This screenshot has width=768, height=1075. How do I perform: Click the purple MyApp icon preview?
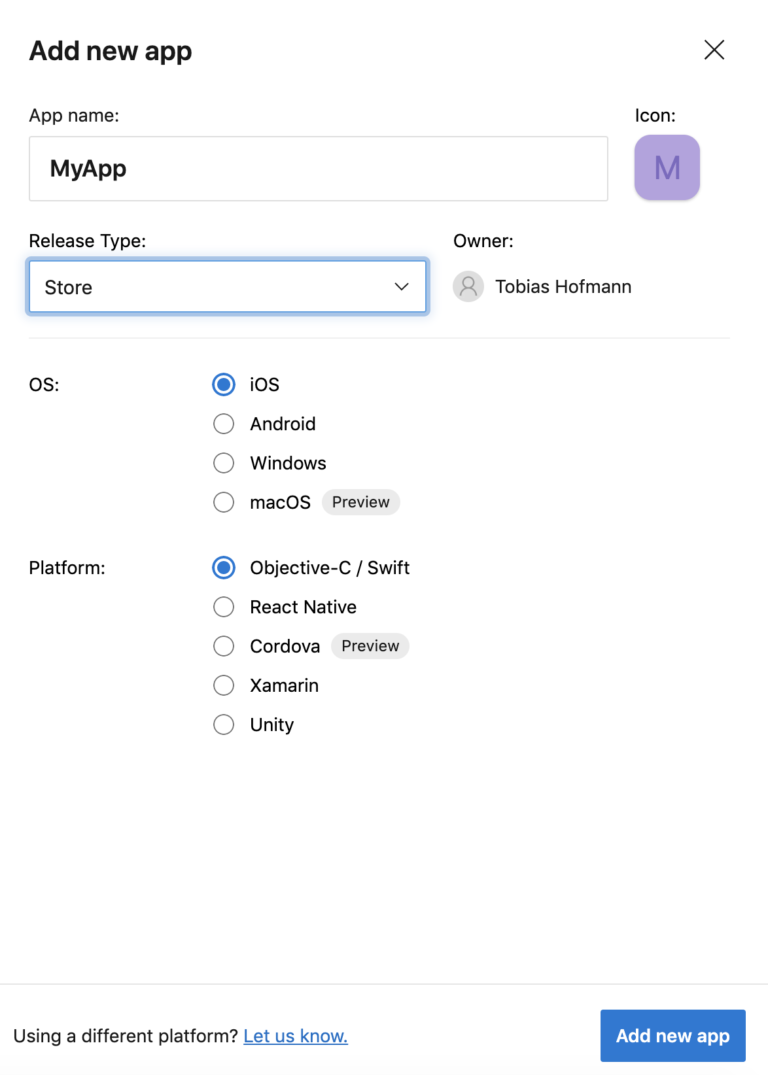point(666,167)
